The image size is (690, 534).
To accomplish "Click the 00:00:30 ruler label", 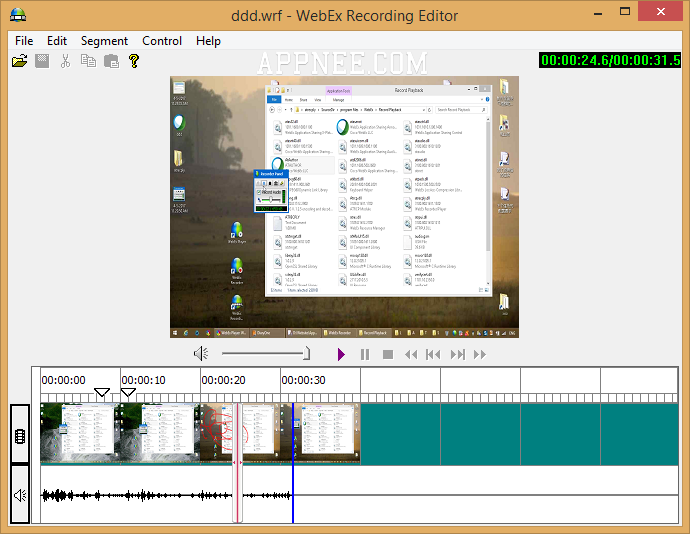I will [x=303, y=380].
